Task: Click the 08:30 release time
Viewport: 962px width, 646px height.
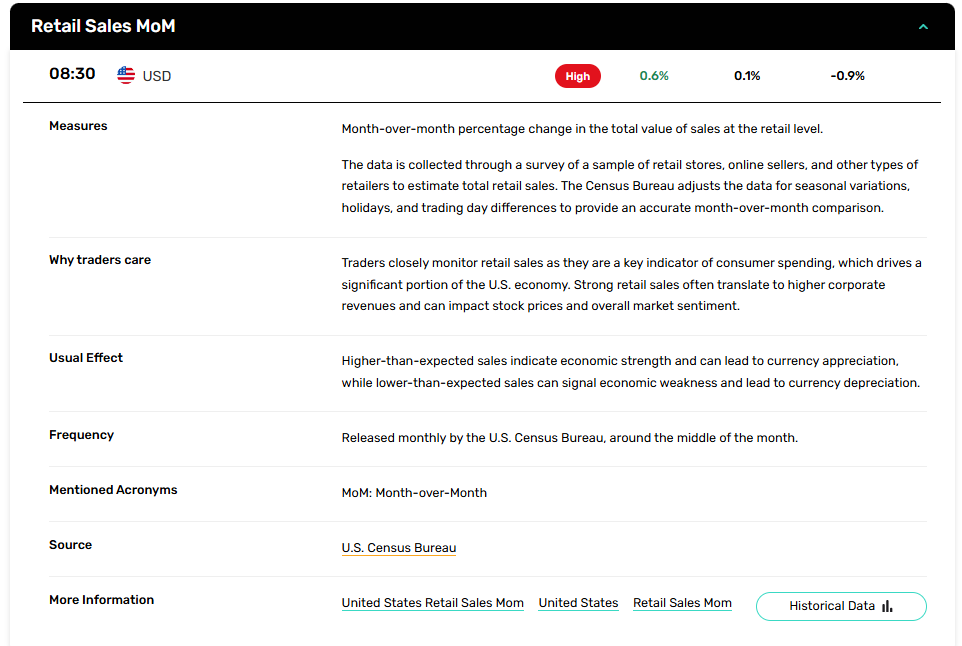Action: point(72,74)
